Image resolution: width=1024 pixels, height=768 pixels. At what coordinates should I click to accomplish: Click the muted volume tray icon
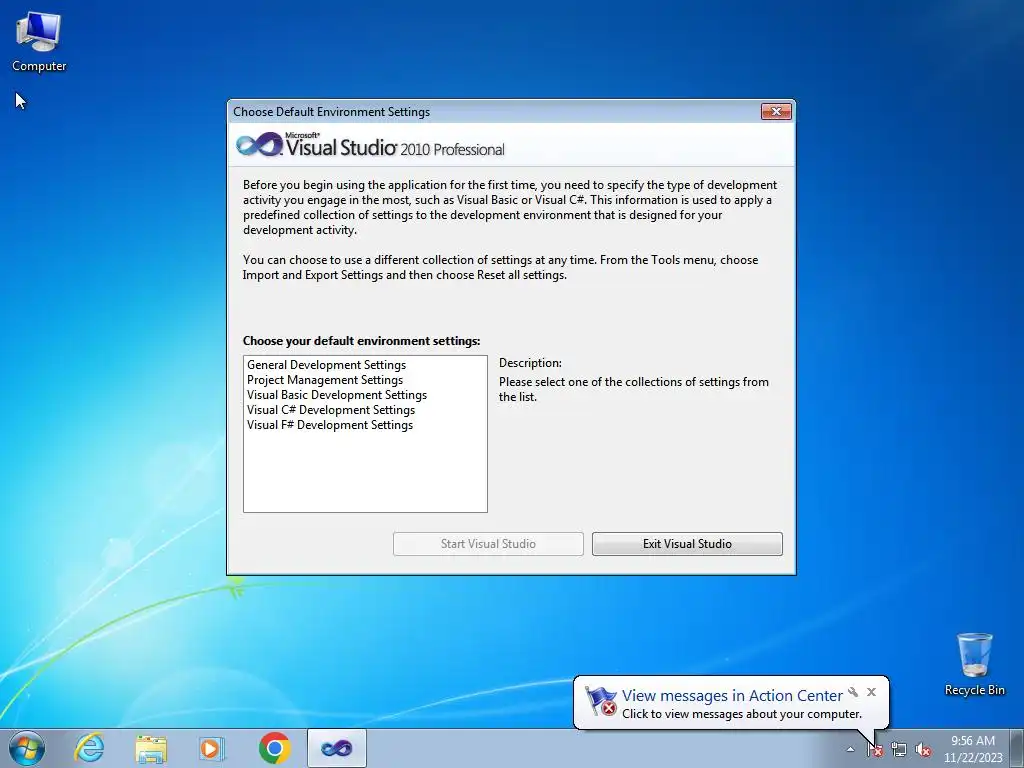pos(923,750)
